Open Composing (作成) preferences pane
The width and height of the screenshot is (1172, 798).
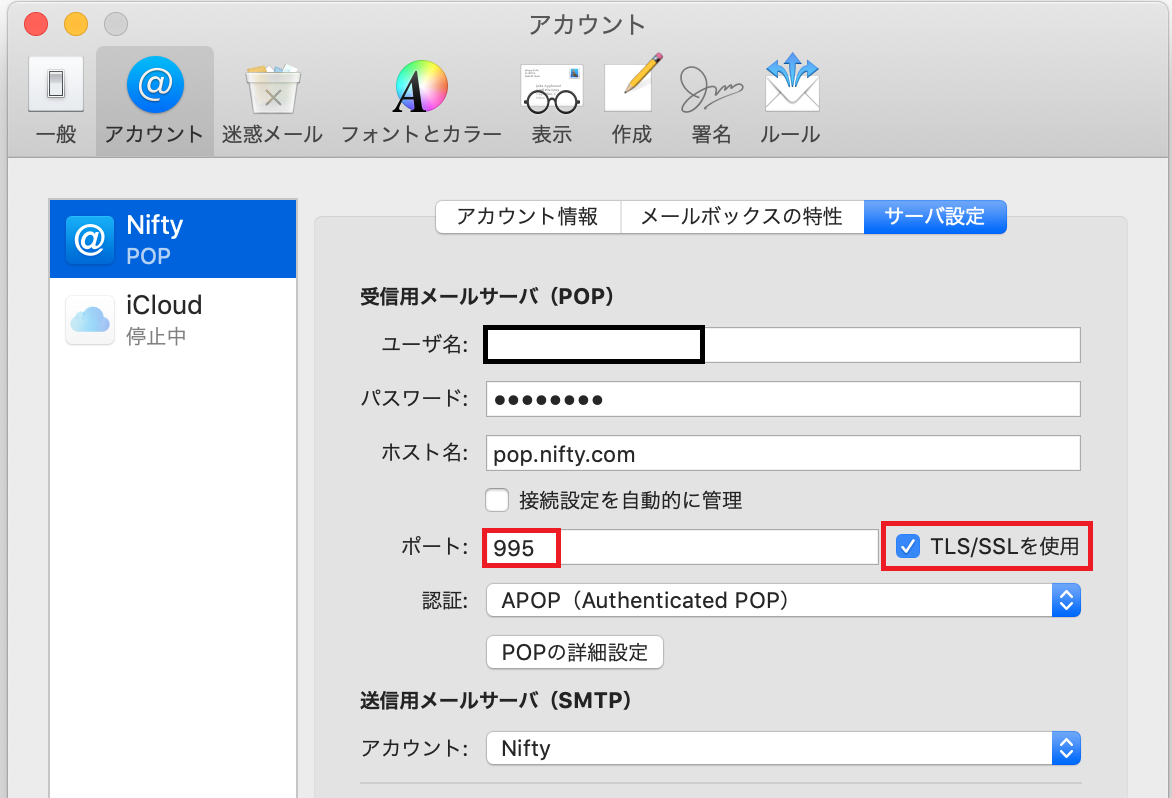point(631,100)
